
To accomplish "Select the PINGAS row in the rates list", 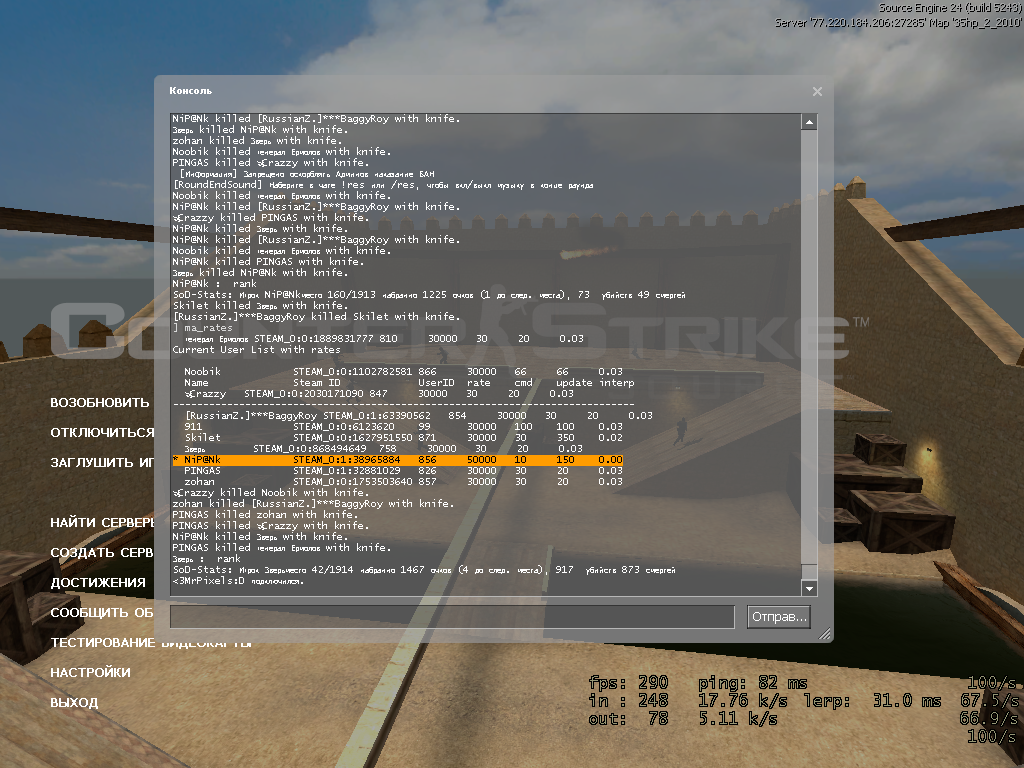I will click(403, 471).
